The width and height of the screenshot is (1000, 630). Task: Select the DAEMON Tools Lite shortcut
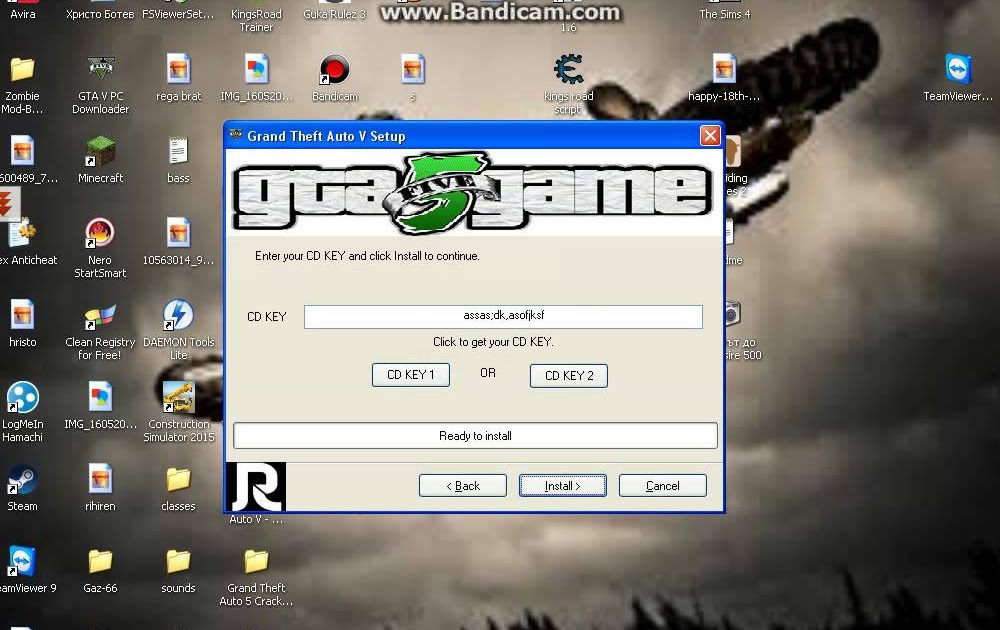tap(179, 315)
